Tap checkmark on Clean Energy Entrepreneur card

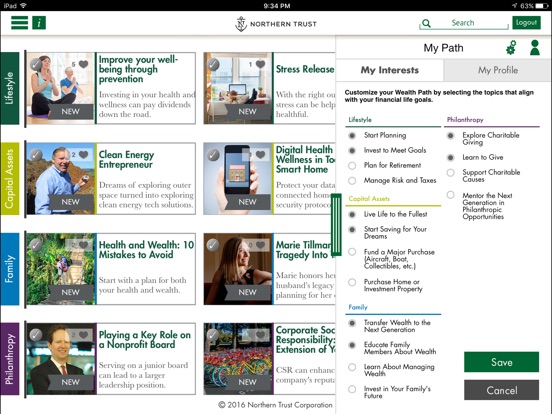36,155
